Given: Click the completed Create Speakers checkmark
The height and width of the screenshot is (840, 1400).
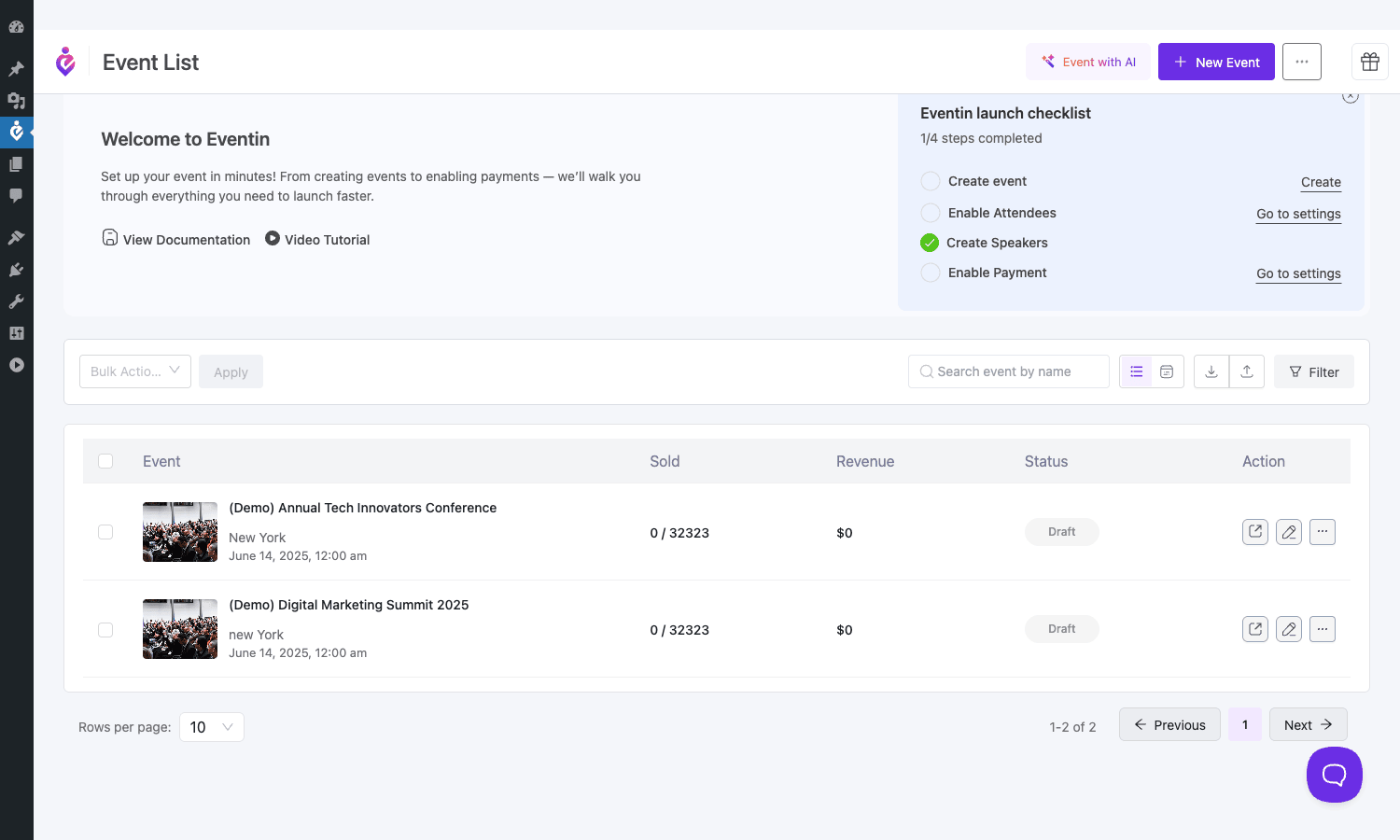Looking at the screenshot, I should pos(930,243).
